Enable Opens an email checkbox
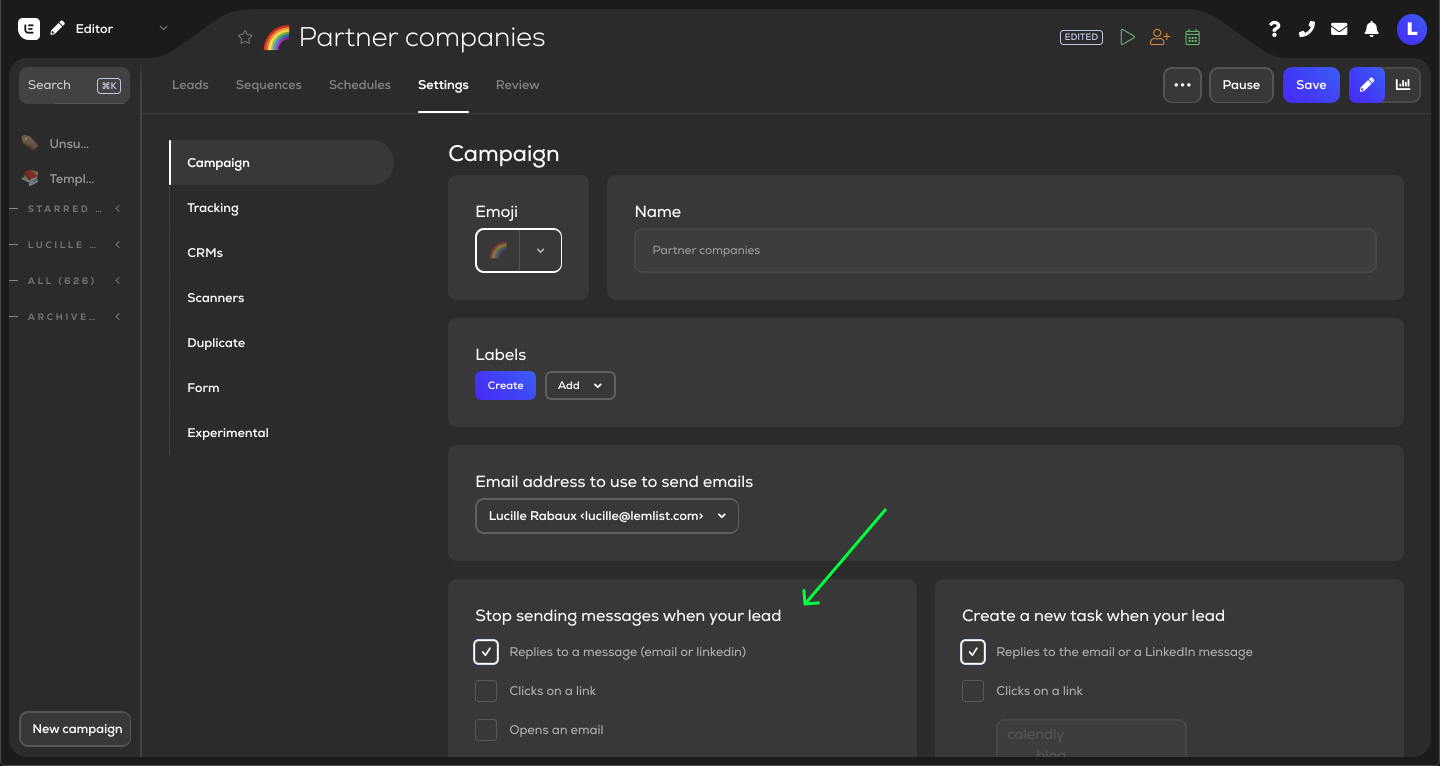Viewport: 1440px width, 766px height. [x=486, y=730]
